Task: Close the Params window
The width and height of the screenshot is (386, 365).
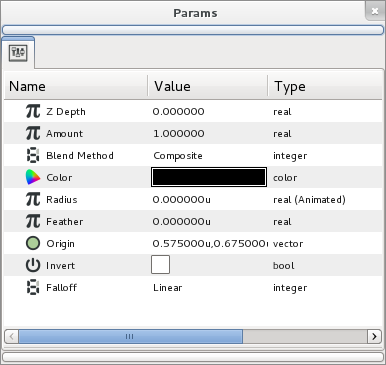Action: click(375, 11)
